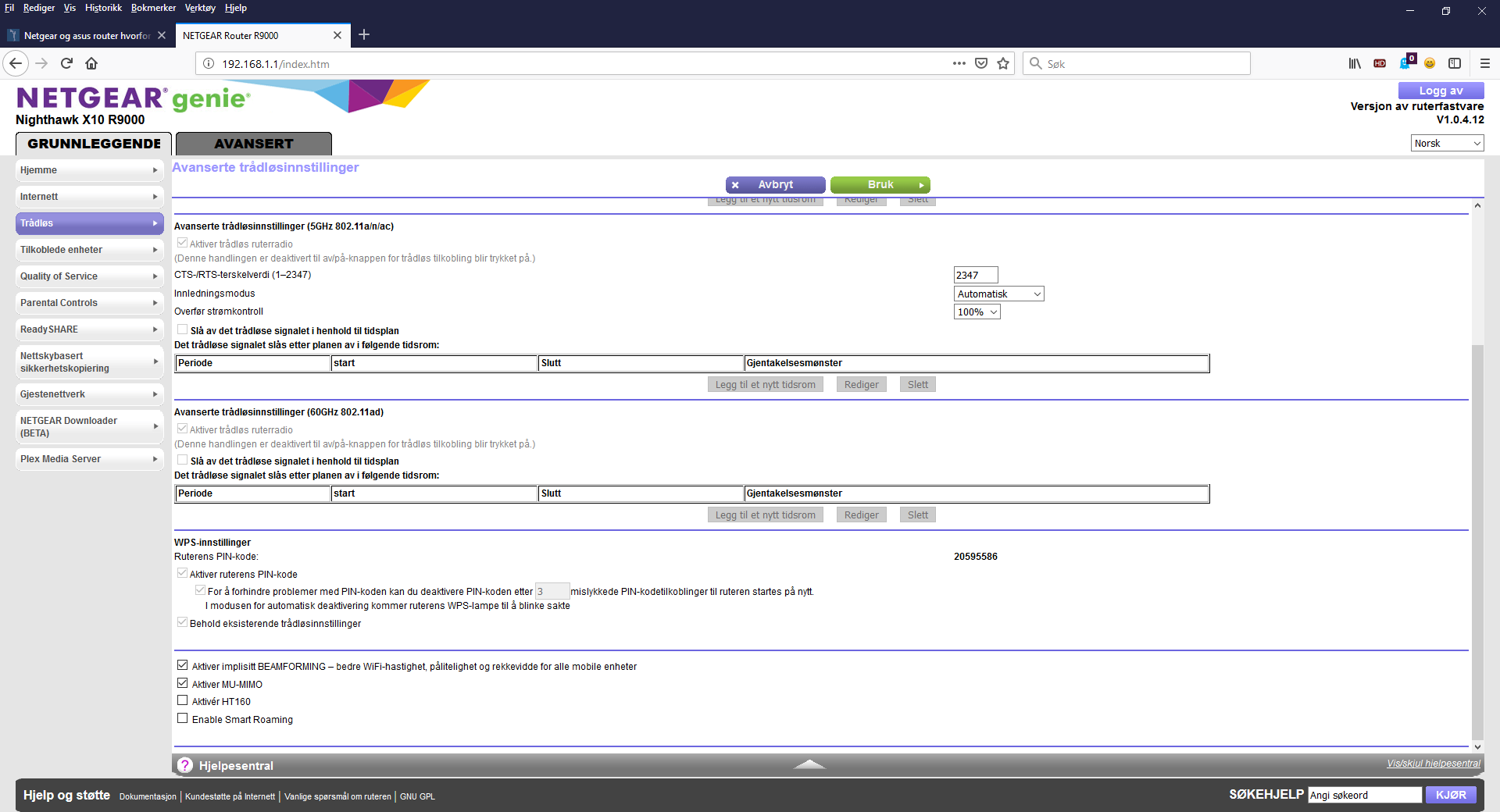Bookmark this page with the star icon
Image resolution: width=1500 pixels, height=812 pixels.
pos(1003,63)
